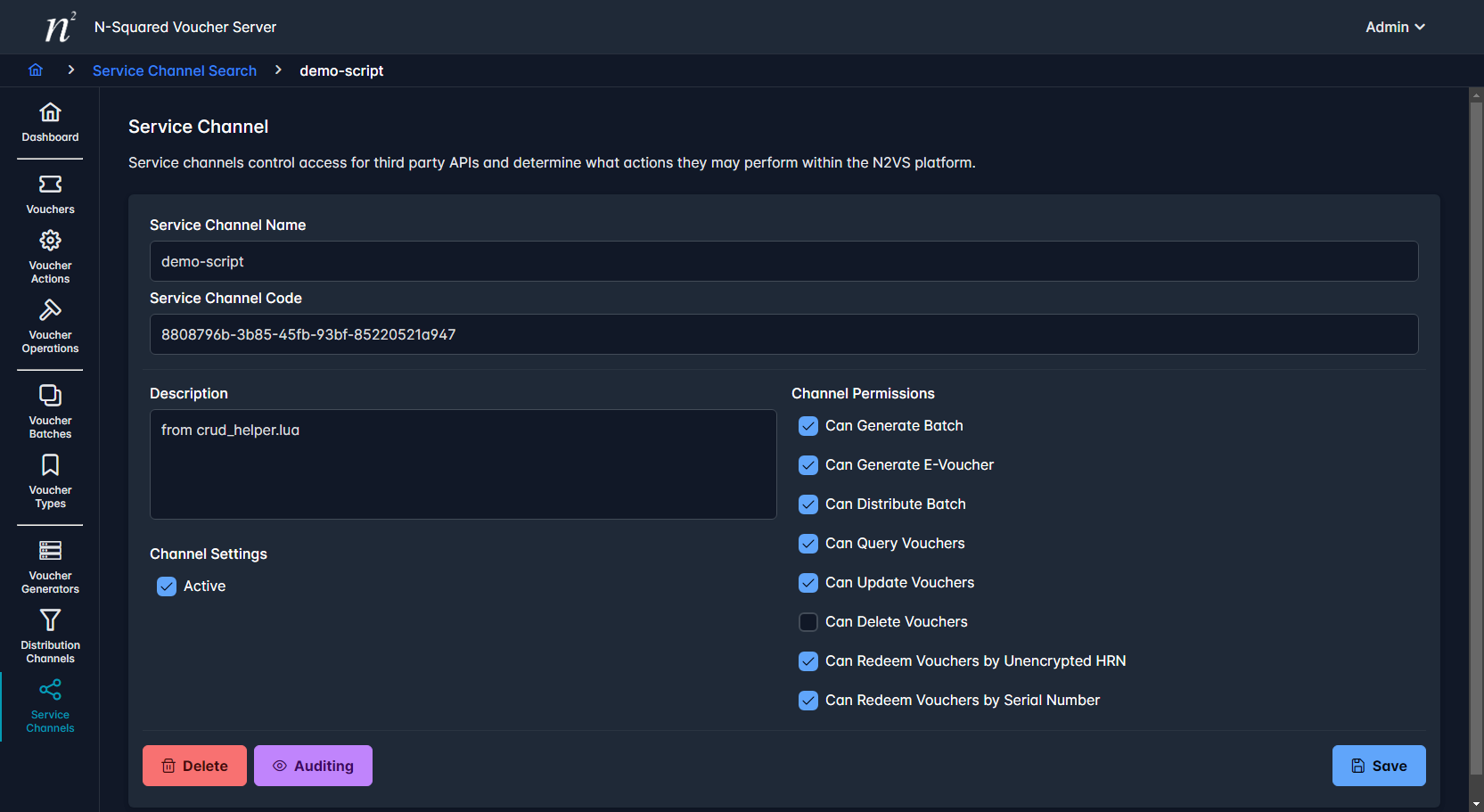Open Voucher Batches icon in sidebar
The height and width of the screenshot is (812, 1484).
50,396
